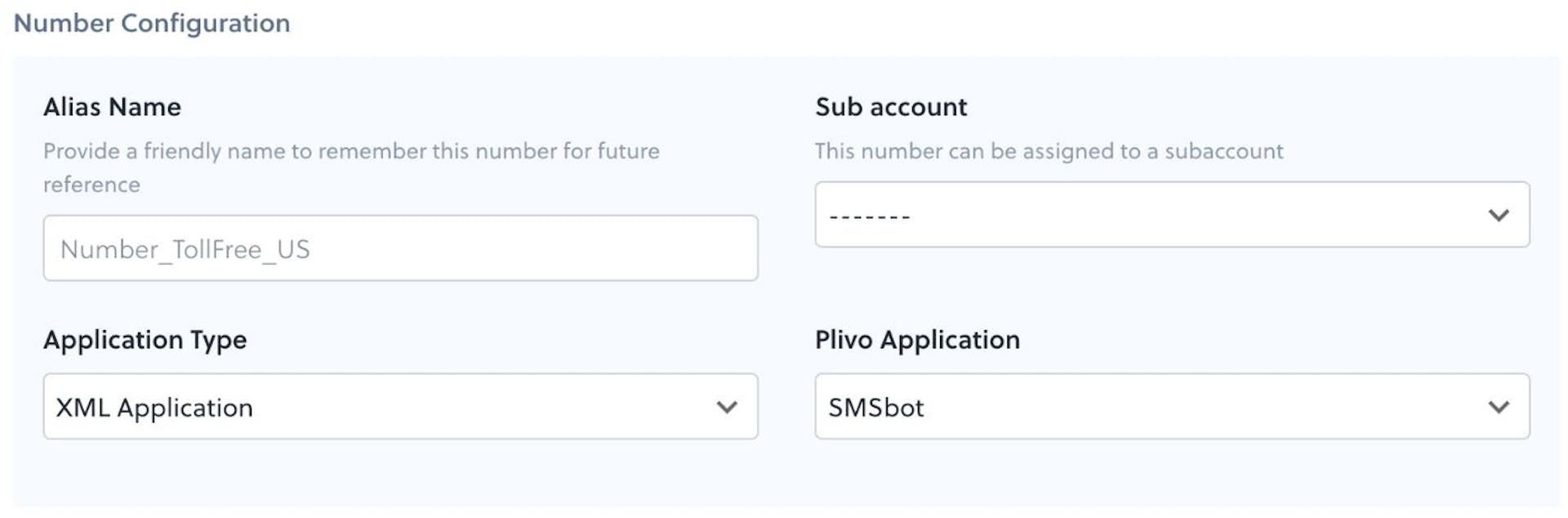Click the chevron icon on the Sub account selector
The image size is (1568, 518).
[1499, 214]
